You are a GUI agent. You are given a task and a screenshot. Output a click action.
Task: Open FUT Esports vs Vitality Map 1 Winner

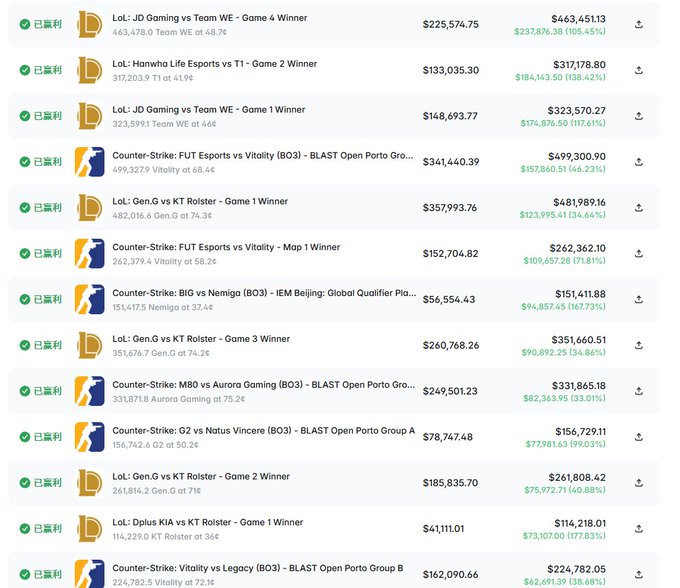226,247
